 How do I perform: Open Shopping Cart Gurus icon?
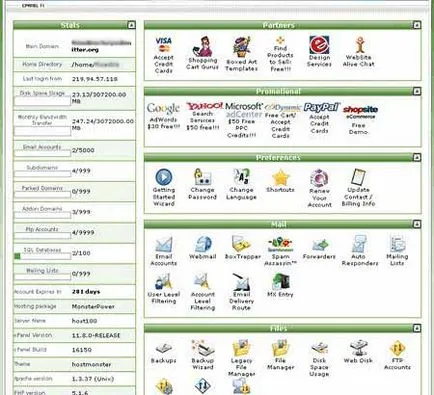point(203,47)
